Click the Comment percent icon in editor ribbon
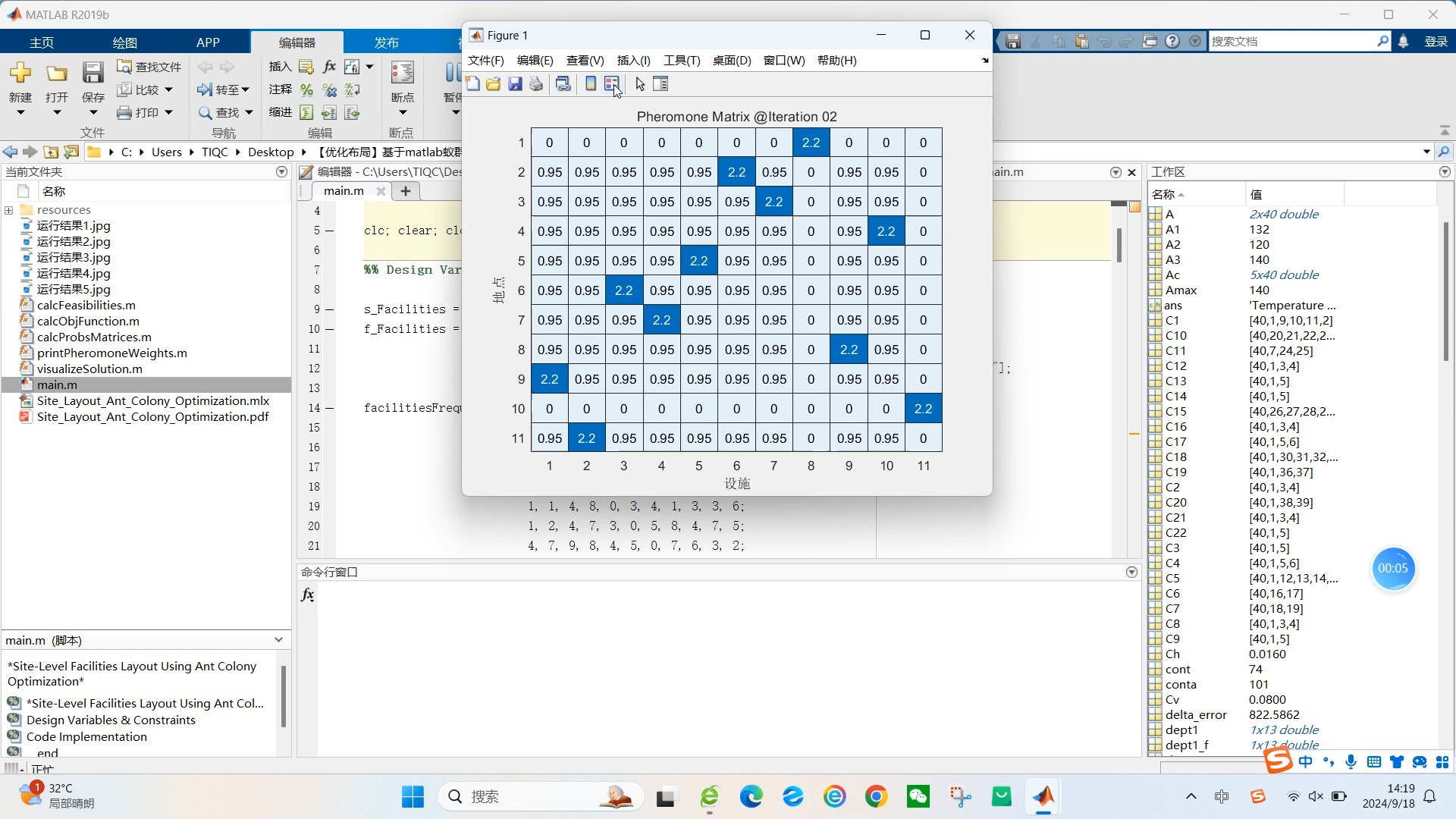1456x819 pixels. point(306,89)
